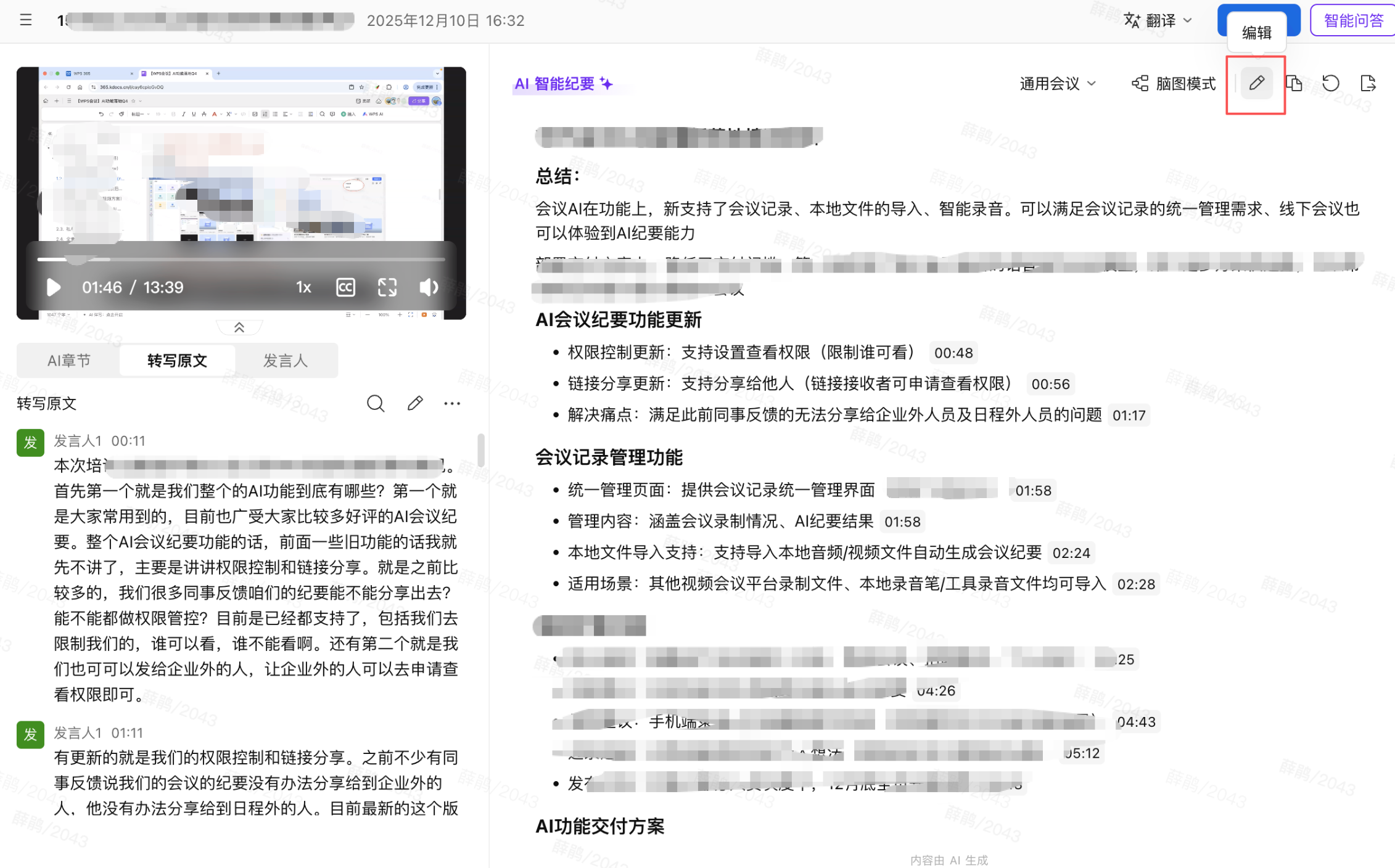Export the summary with export icon
Image resolution: width=1395 pixels, height=868 pixels.
(1368, 83)
